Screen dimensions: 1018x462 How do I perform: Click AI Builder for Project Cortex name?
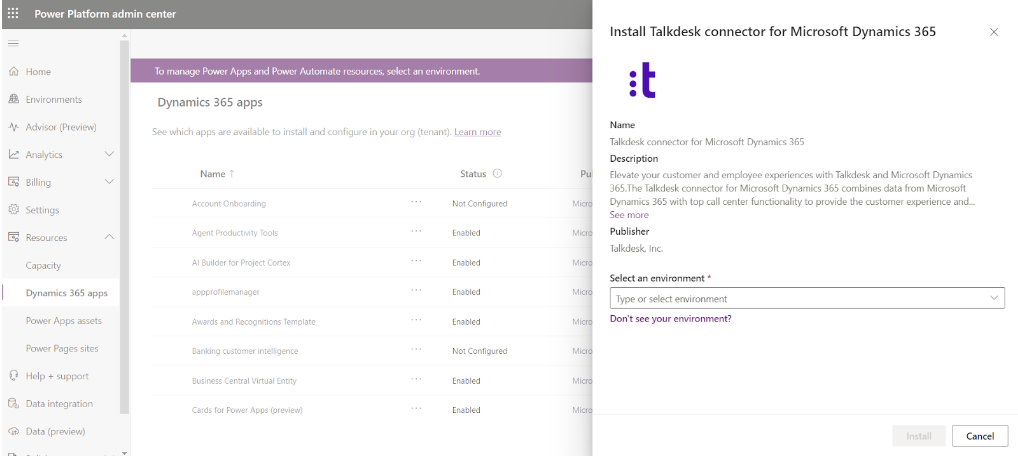point(241,263)
